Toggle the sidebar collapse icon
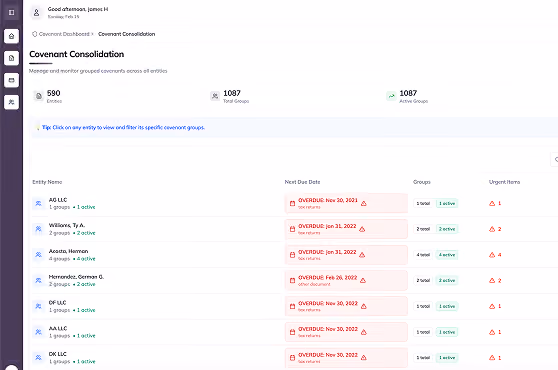 (x=11, y=12)
